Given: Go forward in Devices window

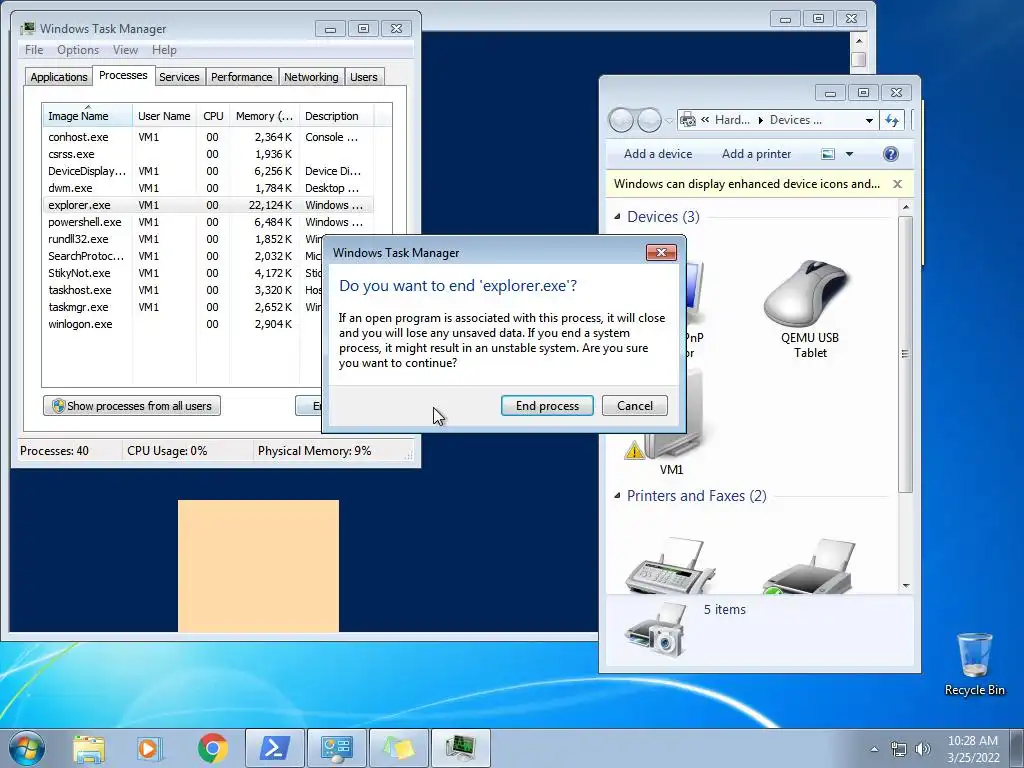Looking at the screenshot, I should [x=648, y=120].
